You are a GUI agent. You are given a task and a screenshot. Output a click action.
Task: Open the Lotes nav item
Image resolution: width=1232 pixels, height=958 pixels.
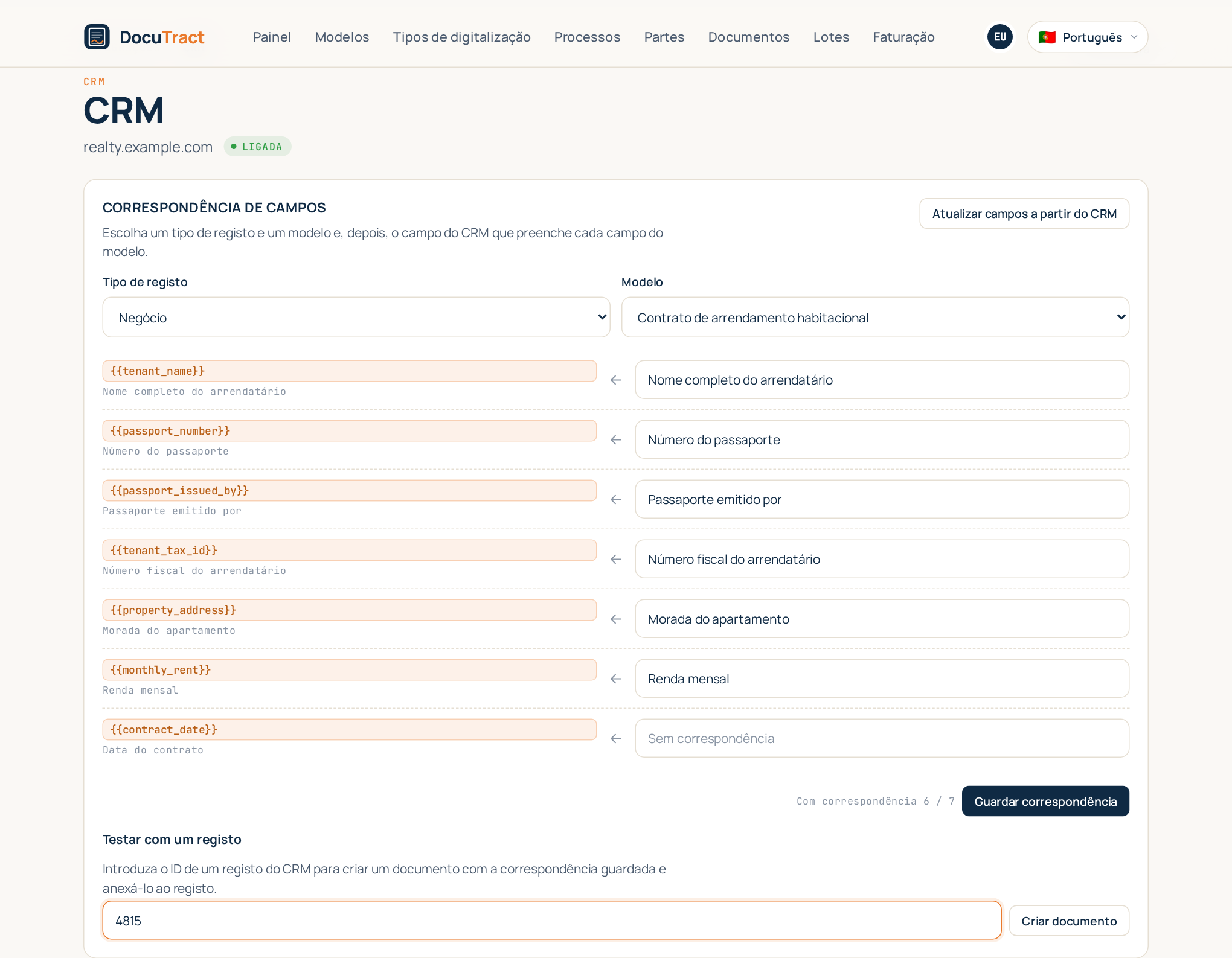click(831, 37)
